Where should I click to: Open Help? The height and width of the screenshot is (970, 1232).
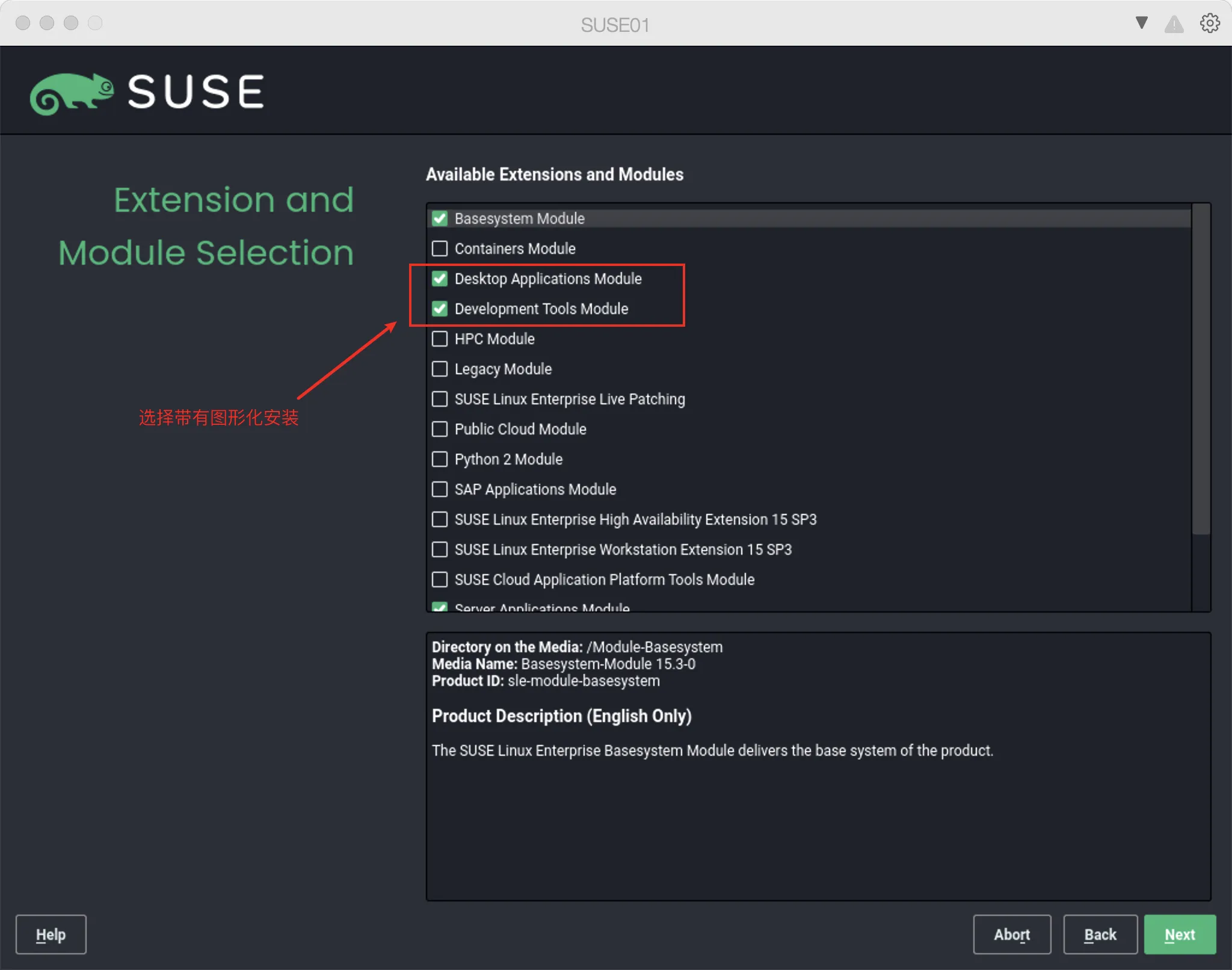click(x=51, y=934)
